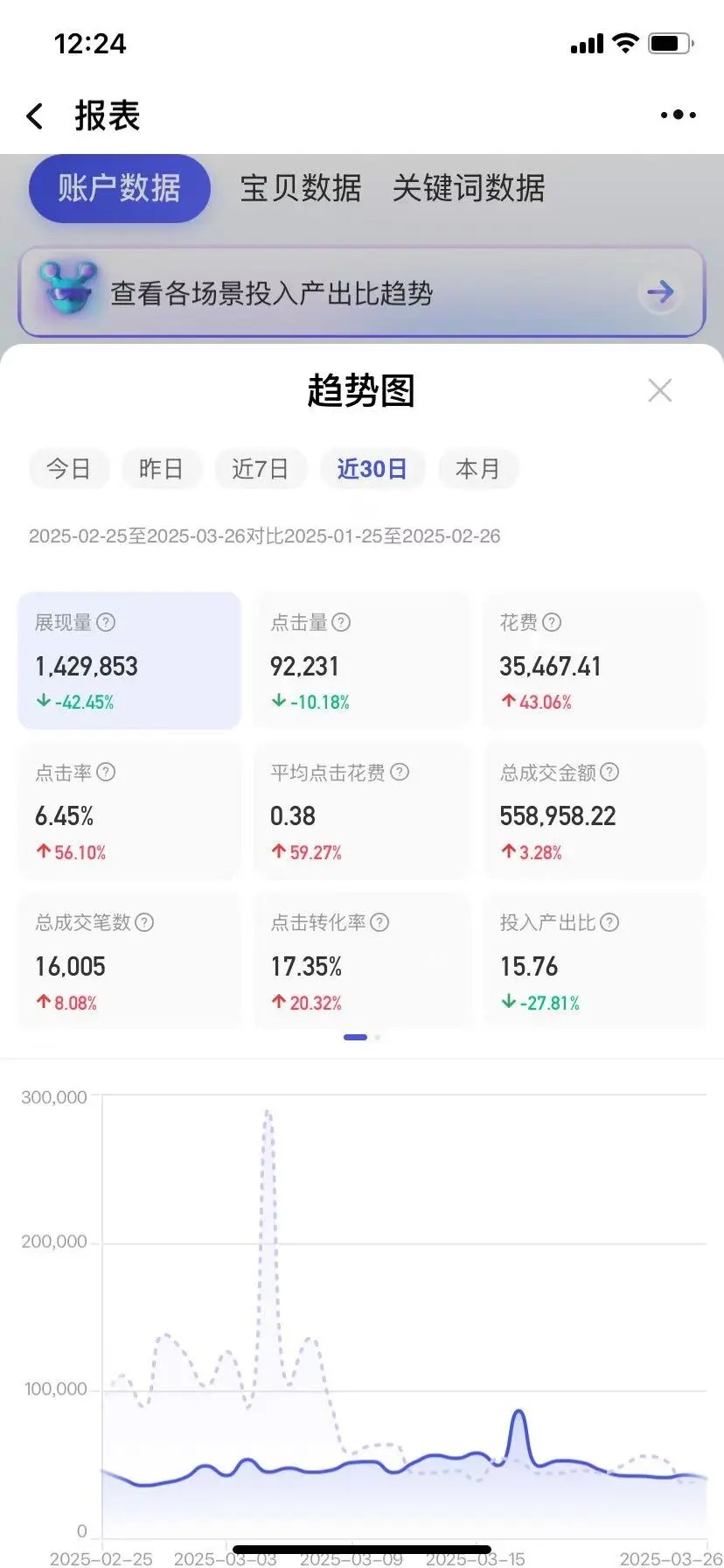Switch to 宝贝数据 tab
Screen dimensions: 724x1568
(301, 188)
